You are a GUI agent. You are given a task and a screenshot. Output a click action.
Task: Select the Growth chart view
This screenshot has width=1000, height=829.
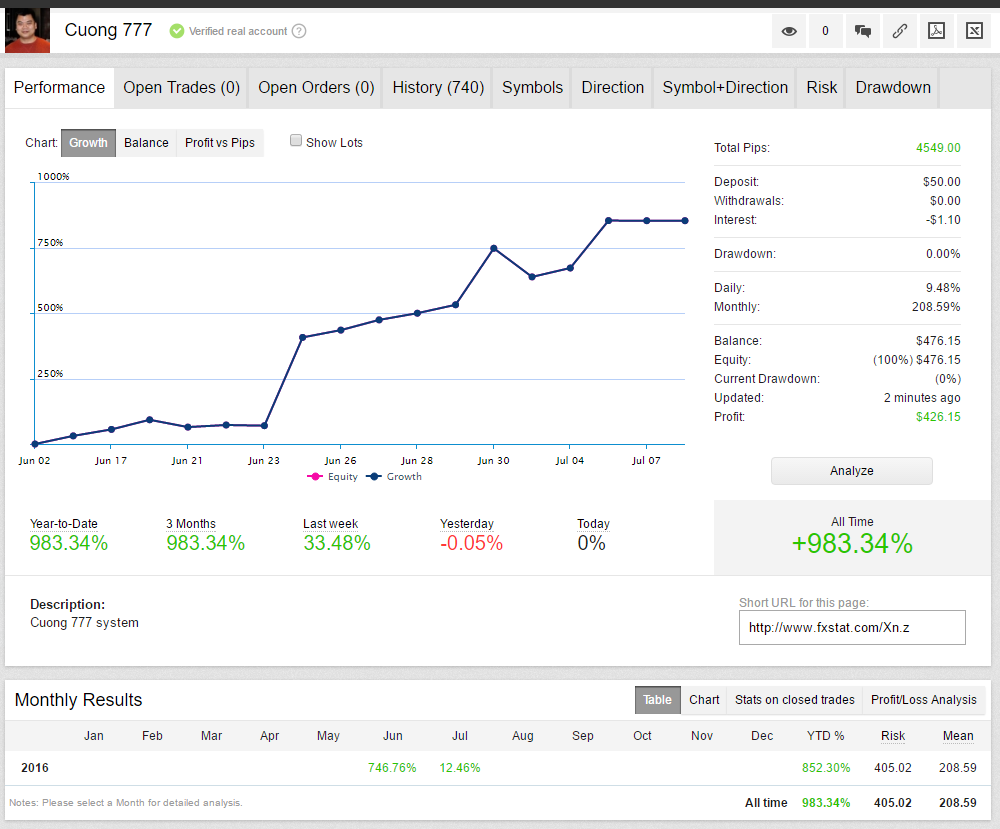point(88,143)
